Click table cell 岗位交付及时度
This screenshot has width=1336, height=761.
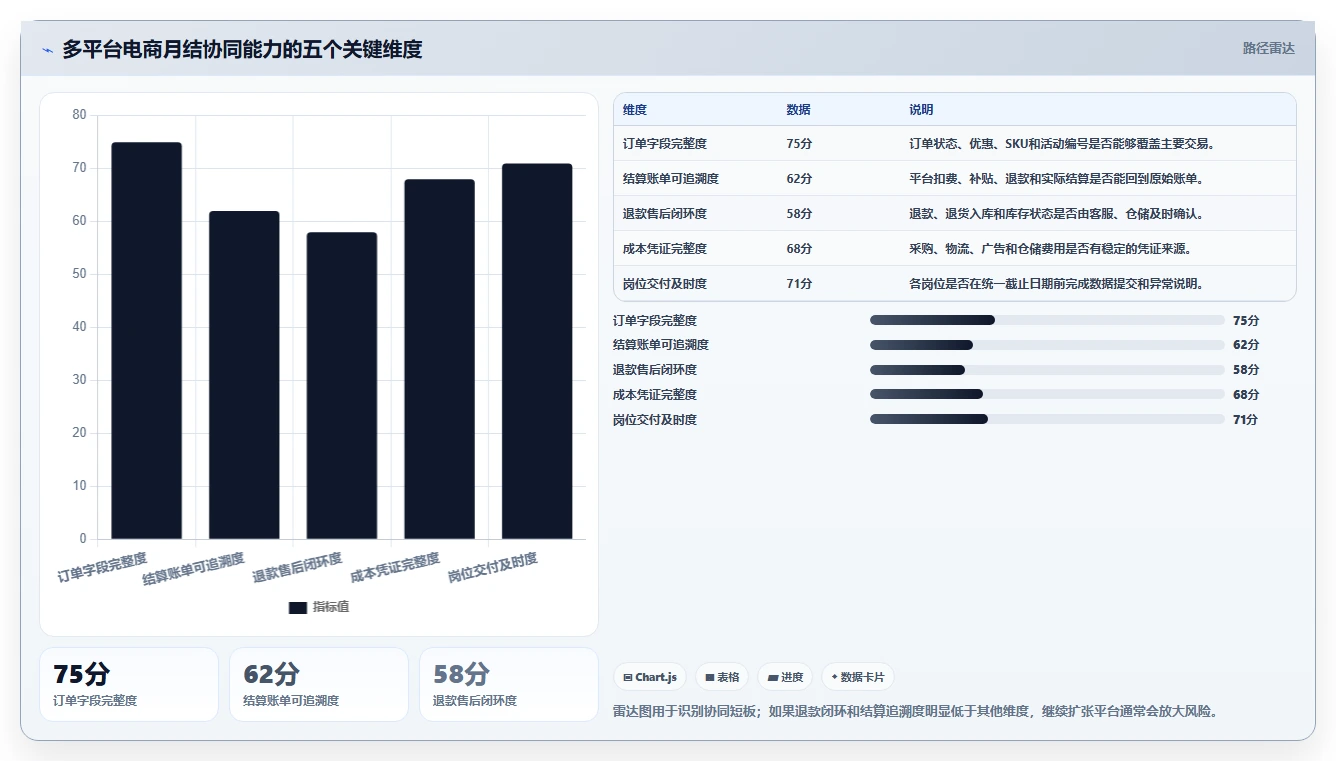665,284
